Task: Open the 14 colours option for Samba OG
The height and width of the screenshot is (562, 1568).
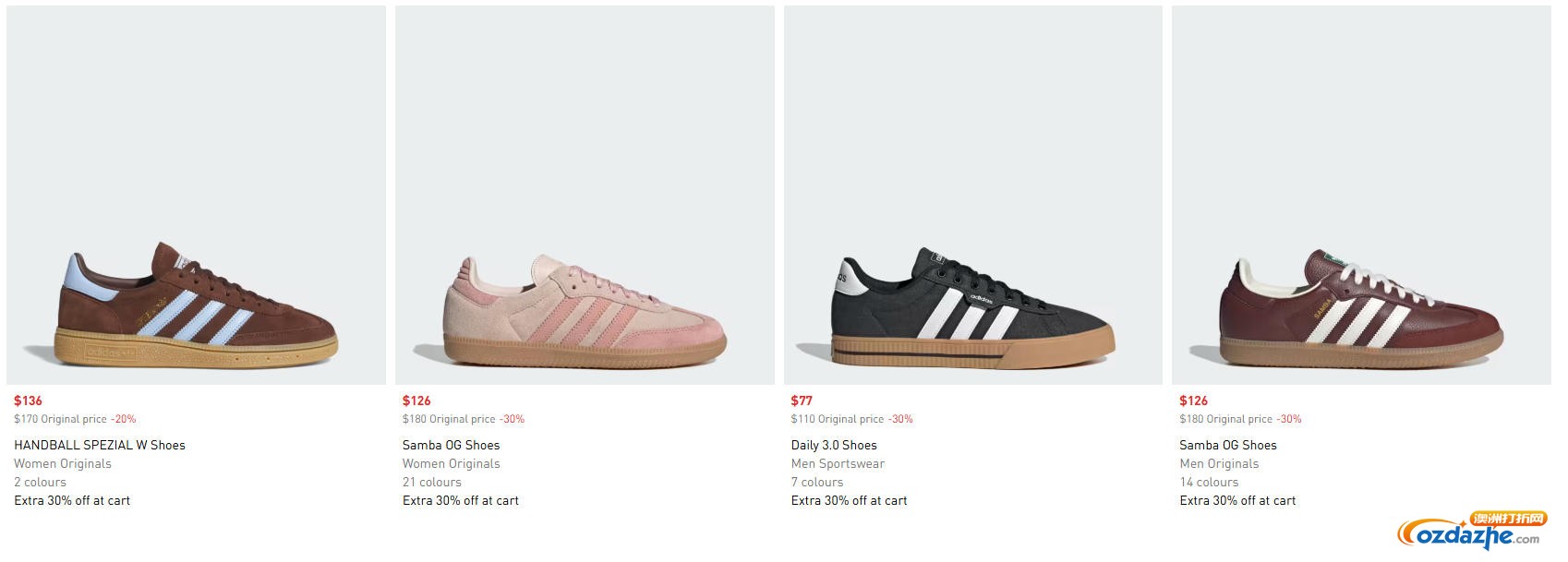Action: click(1209, 482)
